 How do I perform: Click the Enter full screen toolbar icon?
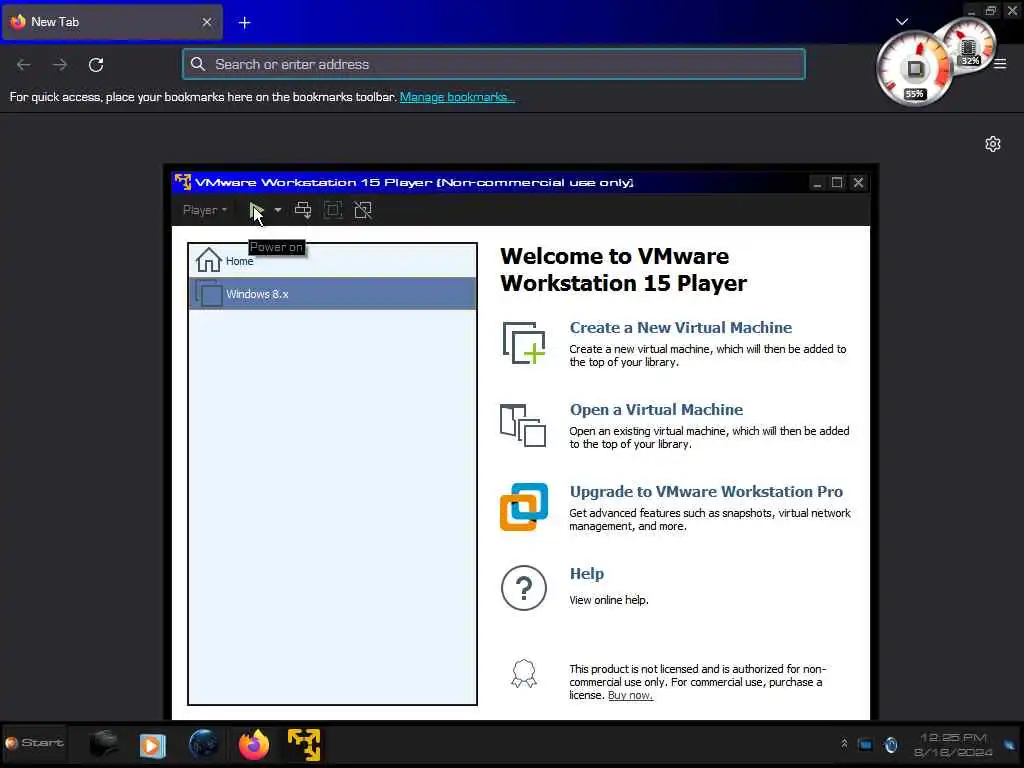click(x=333, y=210)
